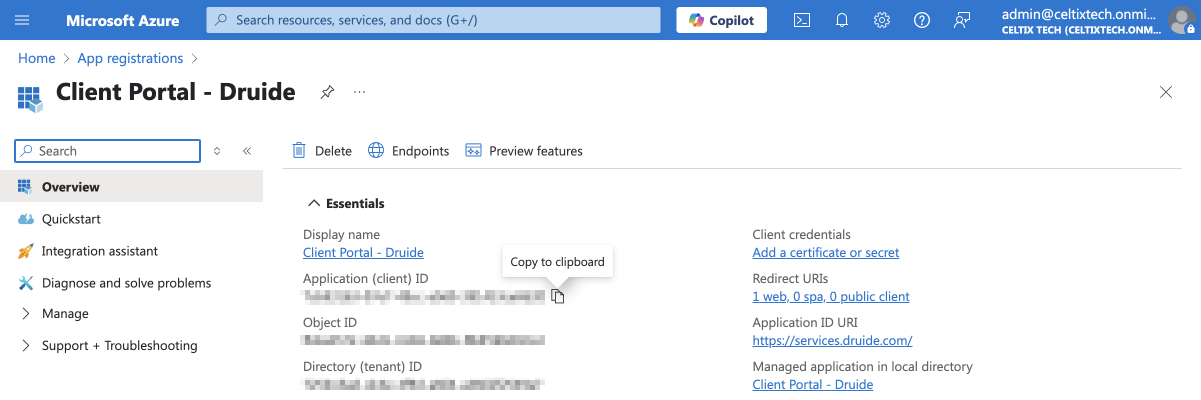Click the Endpoints toolbar button
1201x400 pixels.
(x=409, y=151)
